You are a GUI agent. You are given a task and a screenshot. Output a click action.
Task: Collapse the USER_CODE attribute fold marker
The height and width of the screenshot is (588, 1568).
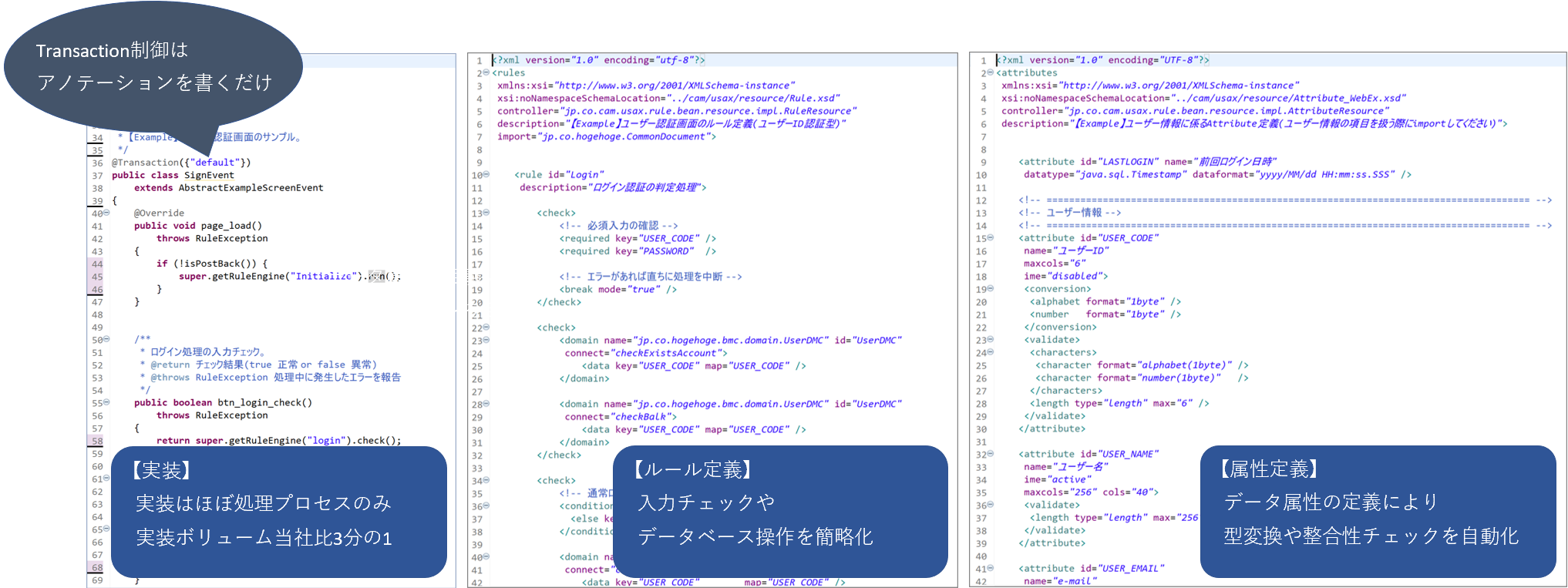[990, 238]
